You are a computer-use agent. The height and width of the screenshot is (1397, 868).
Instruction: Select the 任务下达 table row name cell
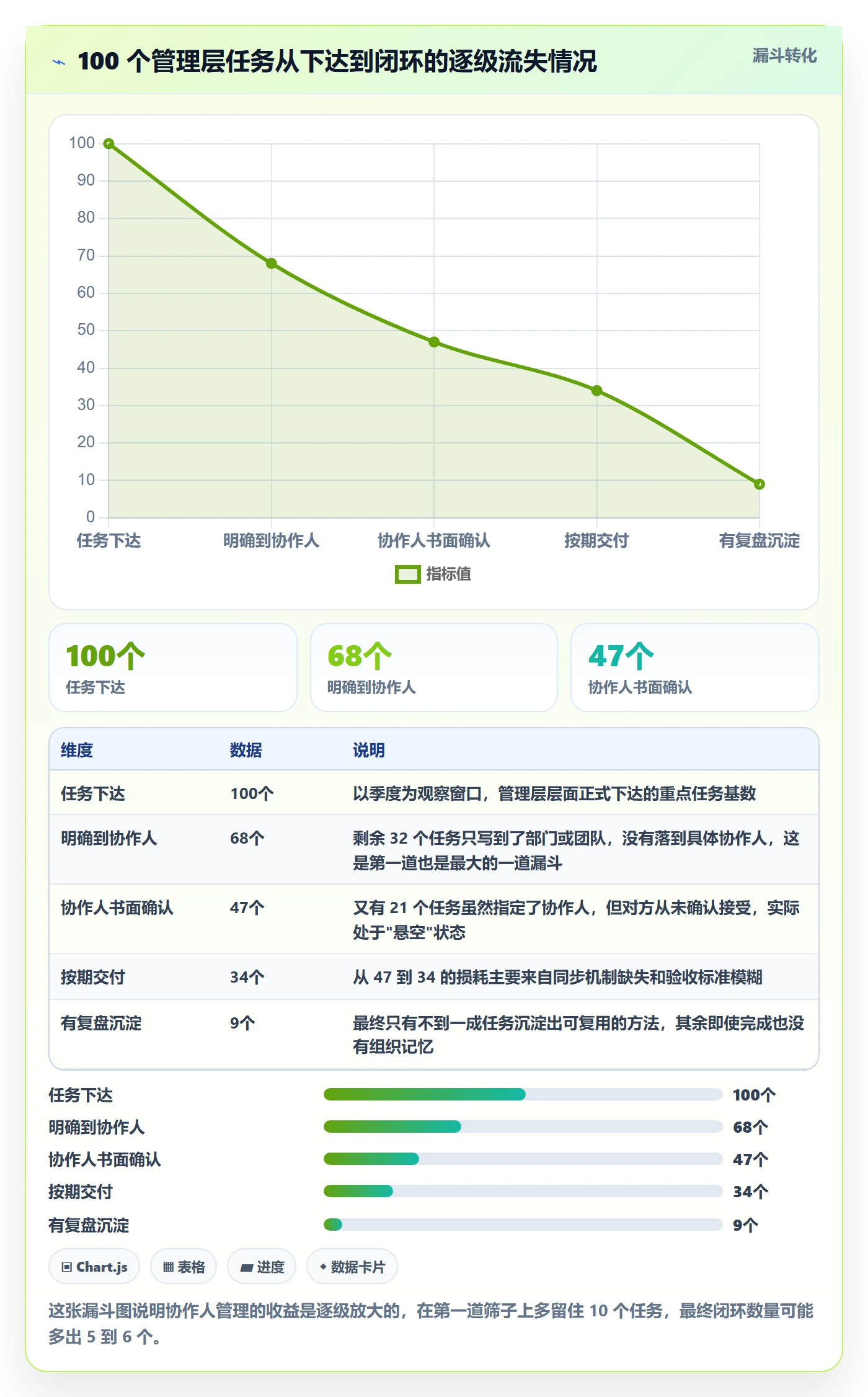point(93,793)
